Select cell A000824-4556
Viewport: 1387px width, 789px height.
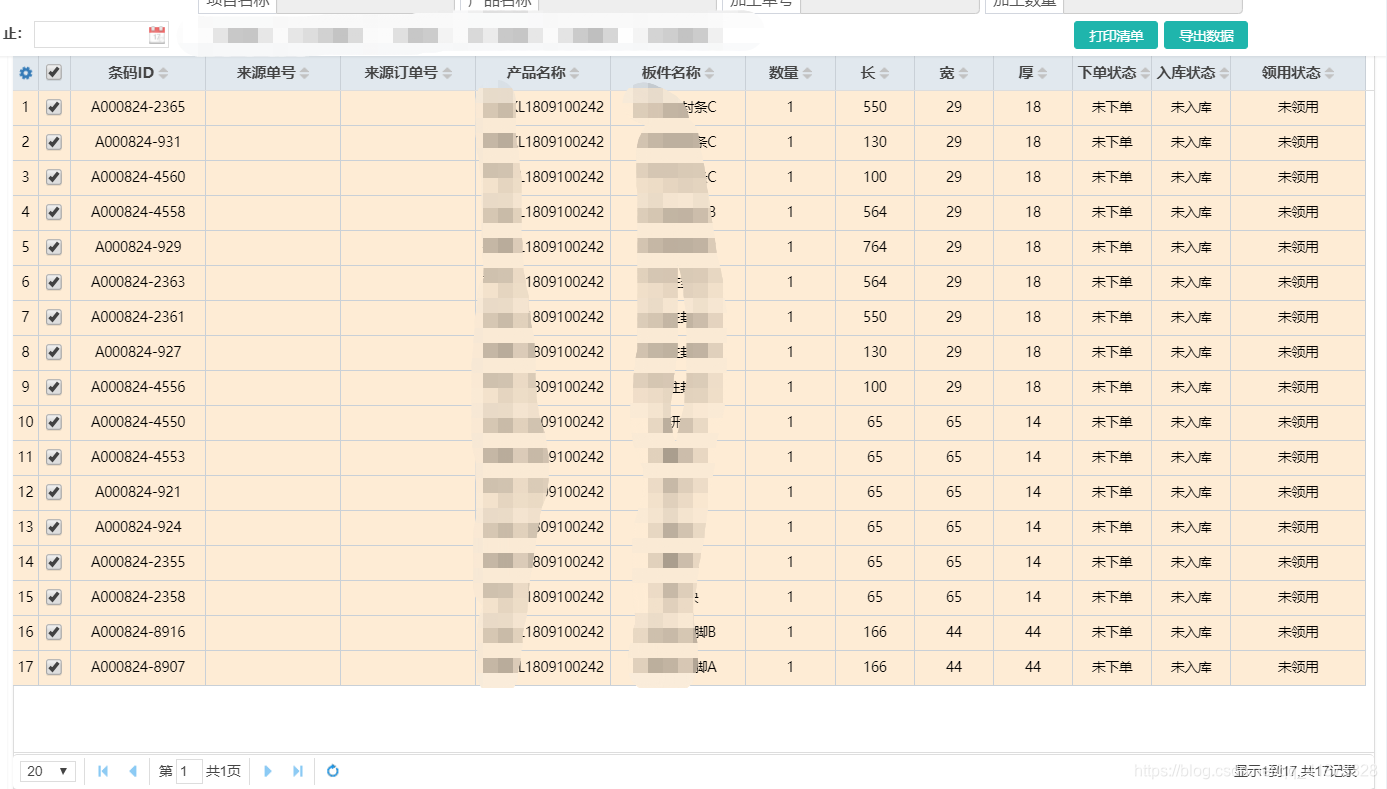138,387
